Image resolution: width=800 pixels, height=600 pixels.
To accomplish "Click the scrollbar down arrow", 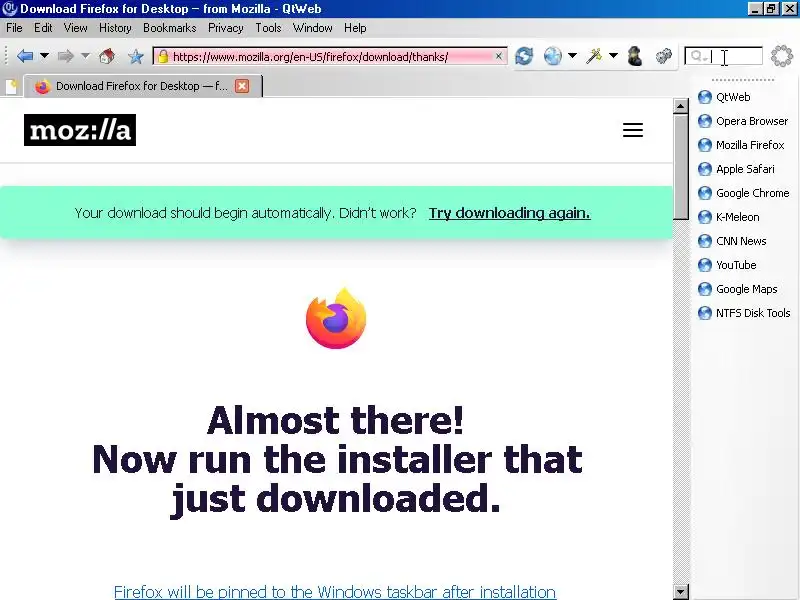I will 681,592.
